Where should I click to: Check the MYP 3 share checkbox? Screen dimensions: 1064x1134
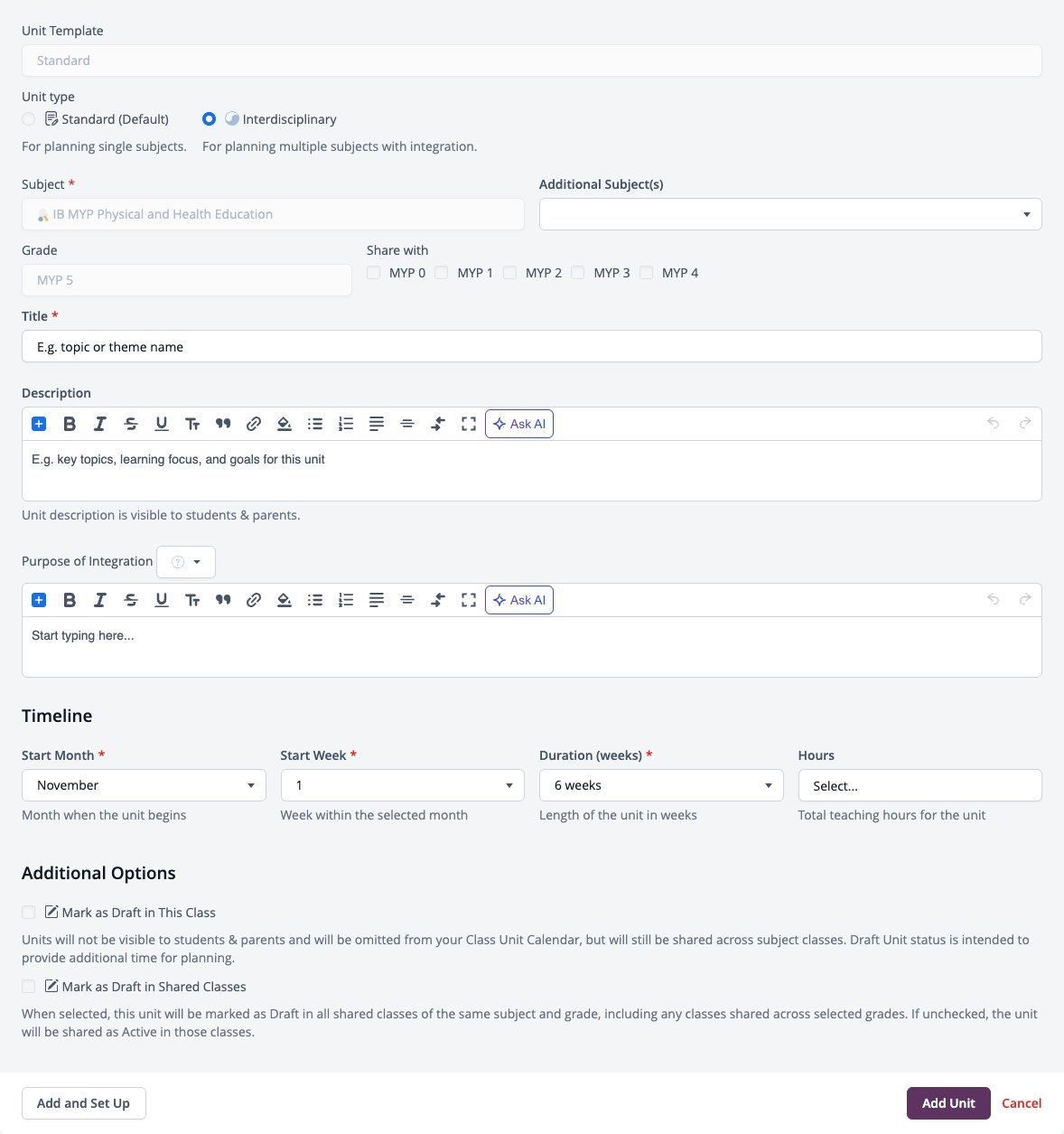point(578,273)
